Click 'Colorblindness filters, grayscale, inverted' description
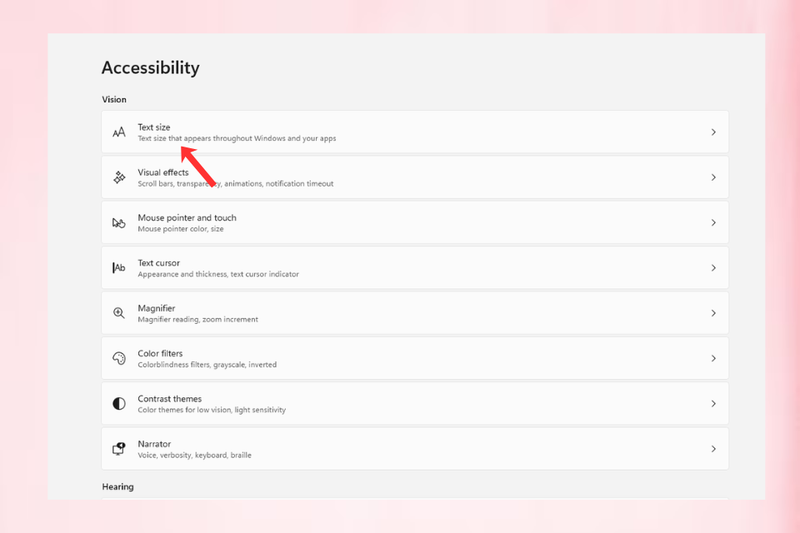The image size is (800, 533). coord(207,365)
